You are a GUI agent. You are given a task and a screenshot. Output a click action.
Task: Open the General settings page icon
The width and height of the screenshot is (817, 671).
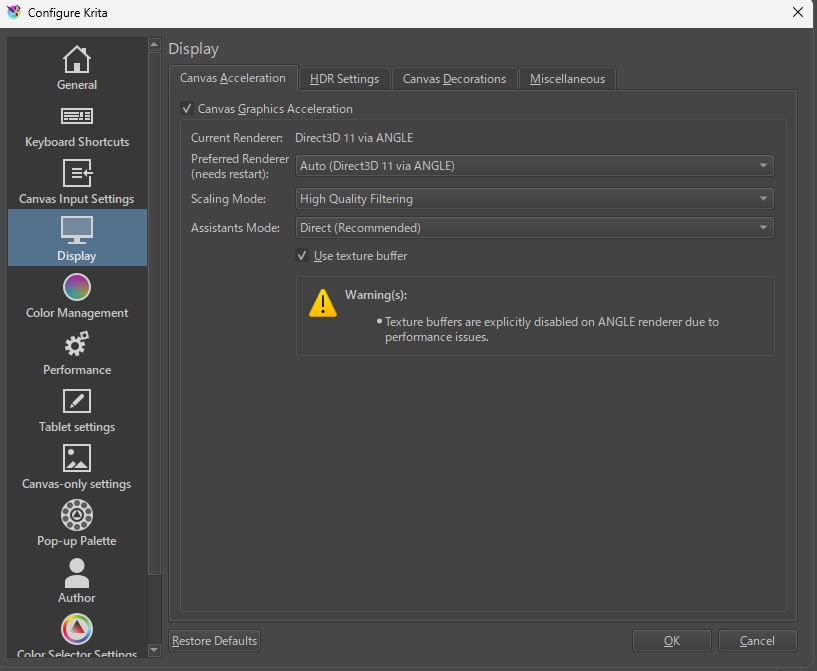pyautogui.click(x=77, y=59)
